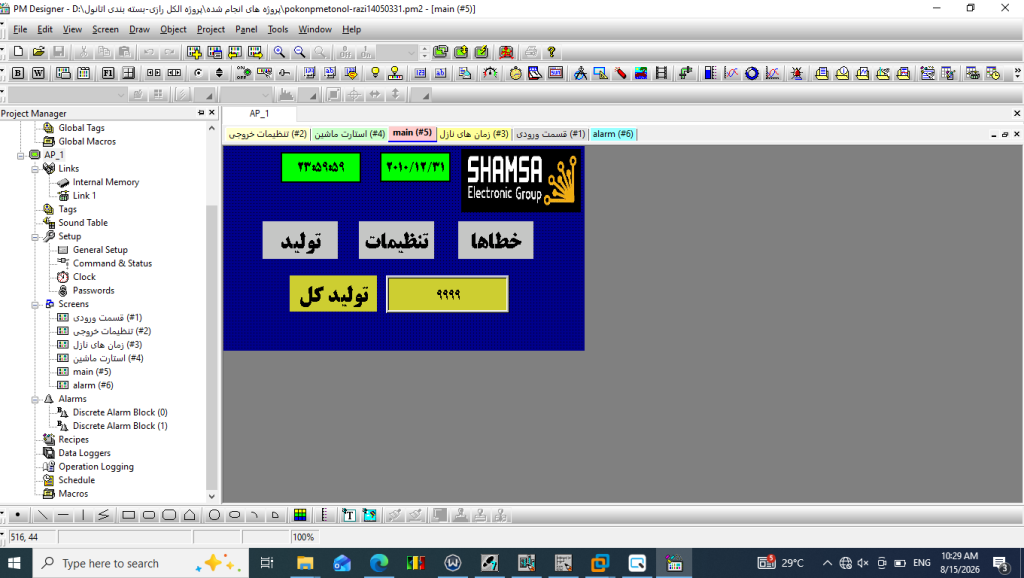The width and height of the screenshot is (1024, 578).
Task: Select the Rectangle drawing tool
Action: 129,515
